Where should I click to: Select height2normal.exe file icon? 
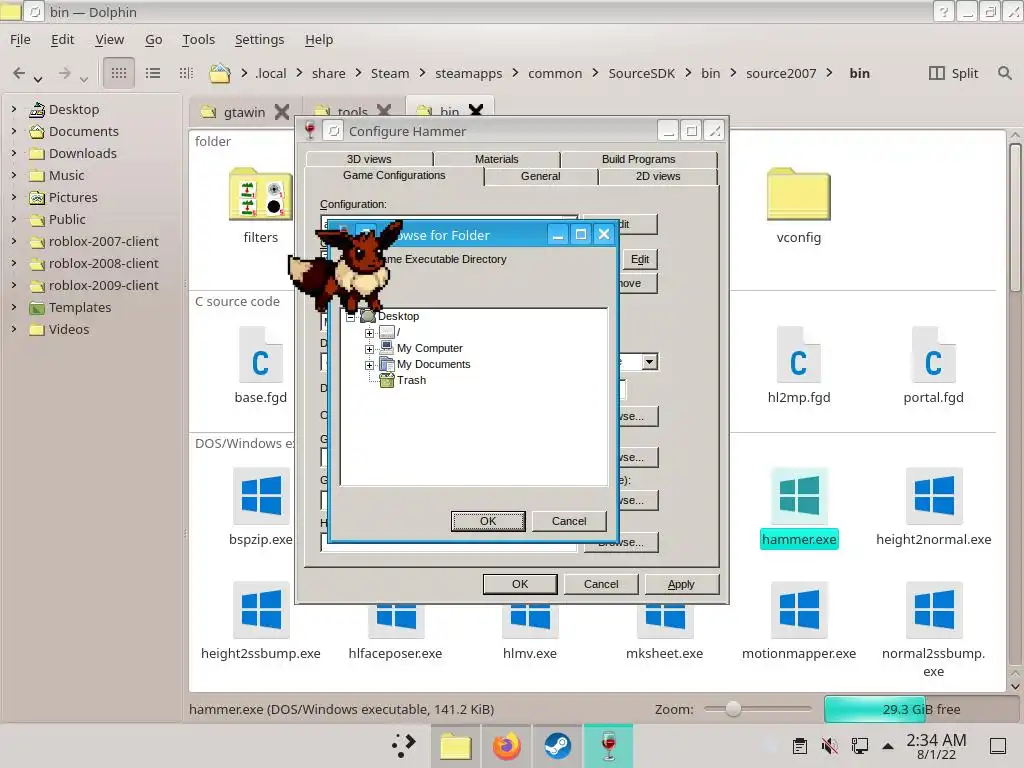click(x=933, y=496)
